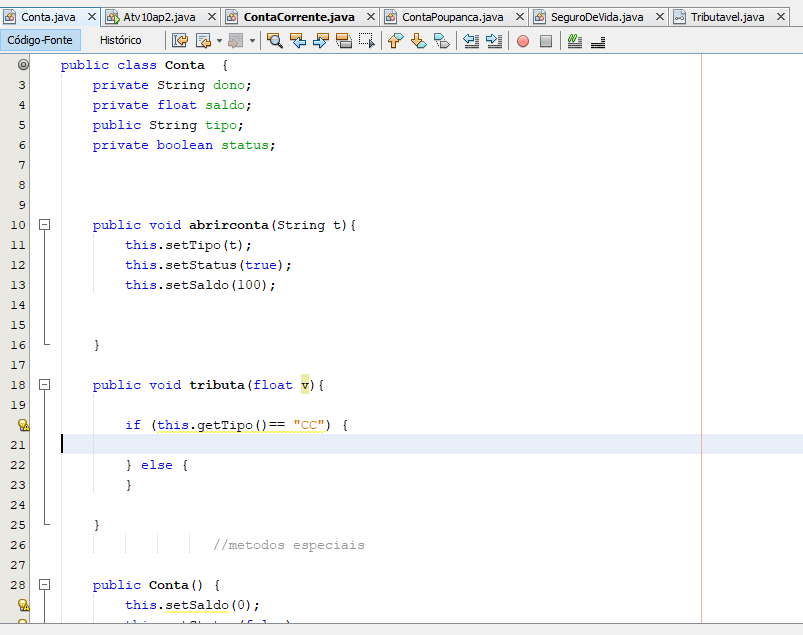Image resolution: width=803 pixels, height=635 pixels.
Task: Toggle Rectangular Selection mode
Action: pyautogui.click(x=367, y=41)
